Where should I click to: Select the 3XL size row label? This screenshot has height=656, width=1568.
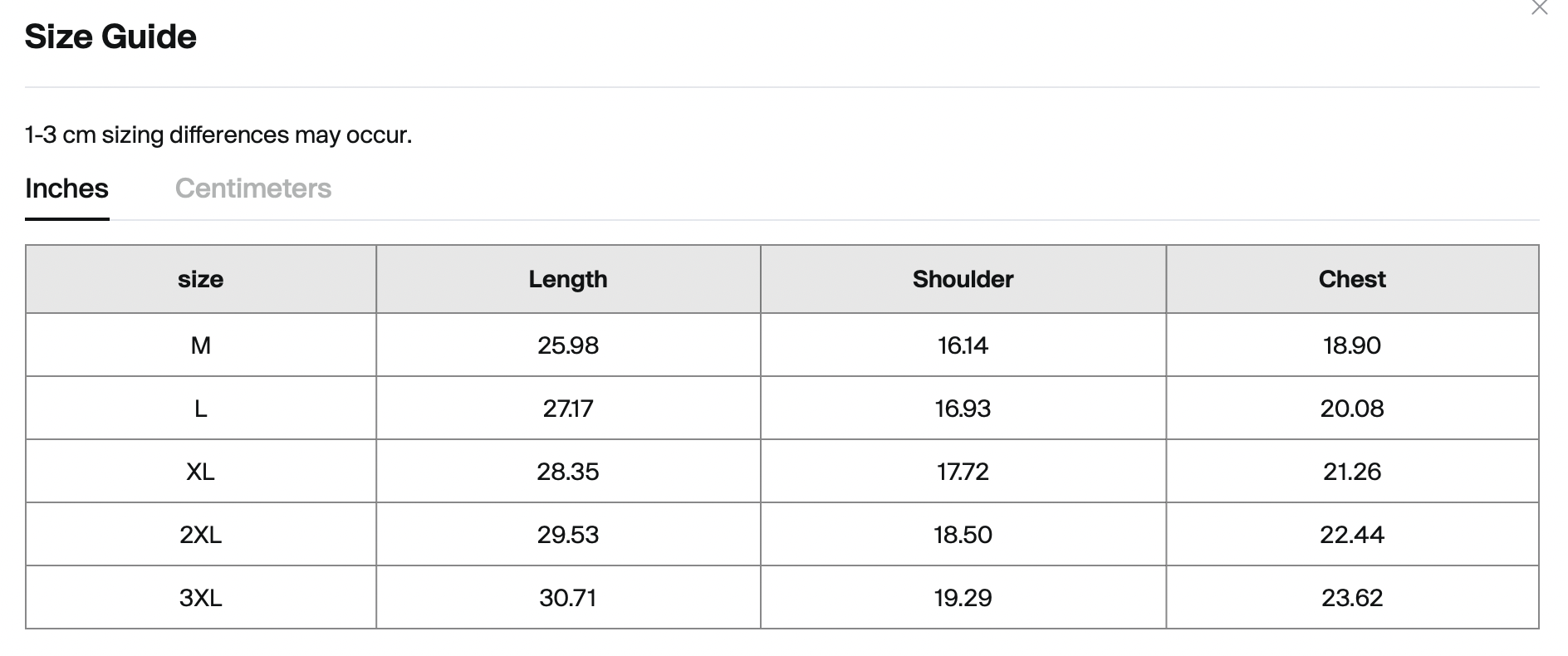point(200,598)
